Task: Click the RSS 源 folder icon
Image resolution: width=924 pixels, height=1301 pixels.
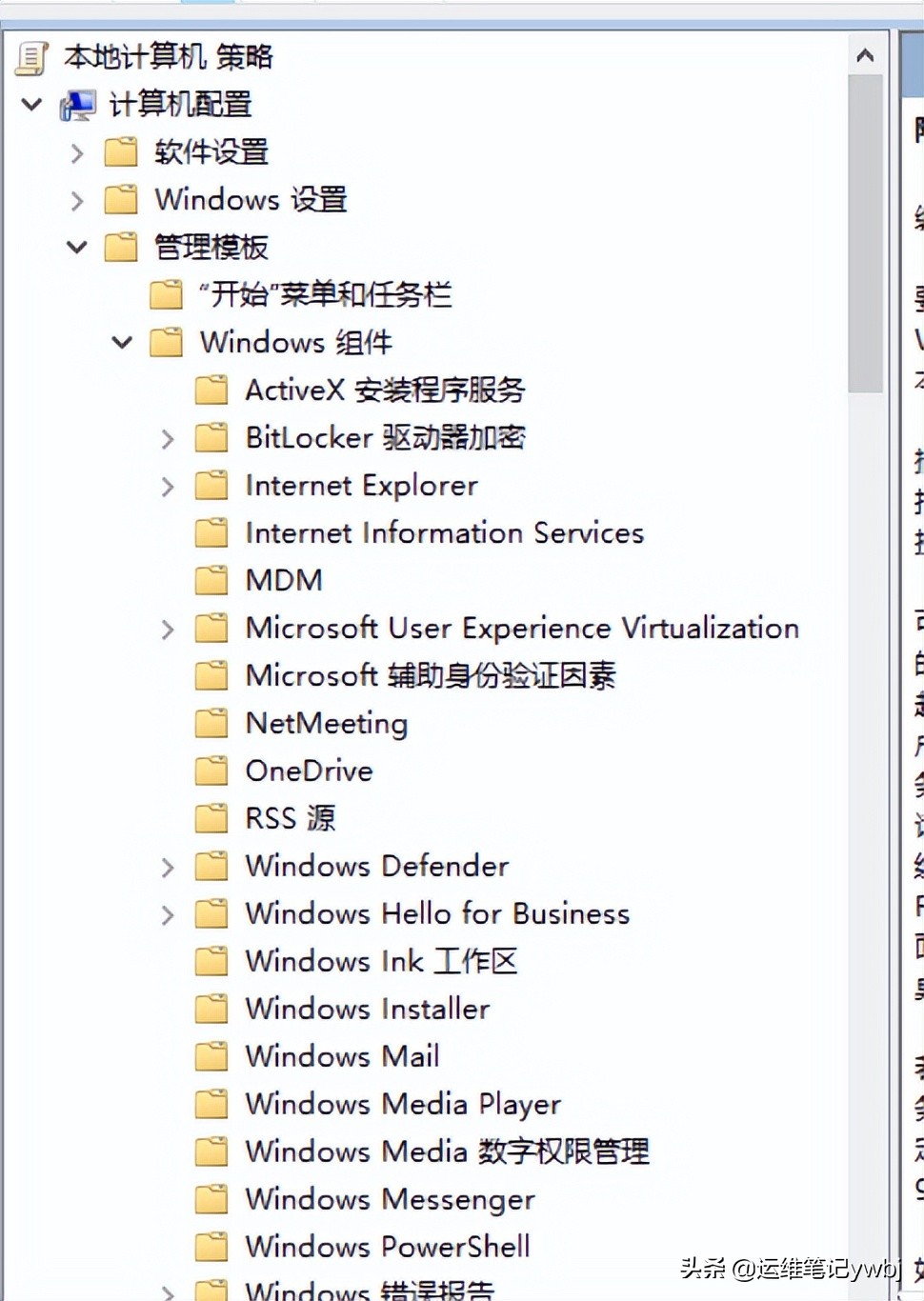Action: (x=211, y=818)
